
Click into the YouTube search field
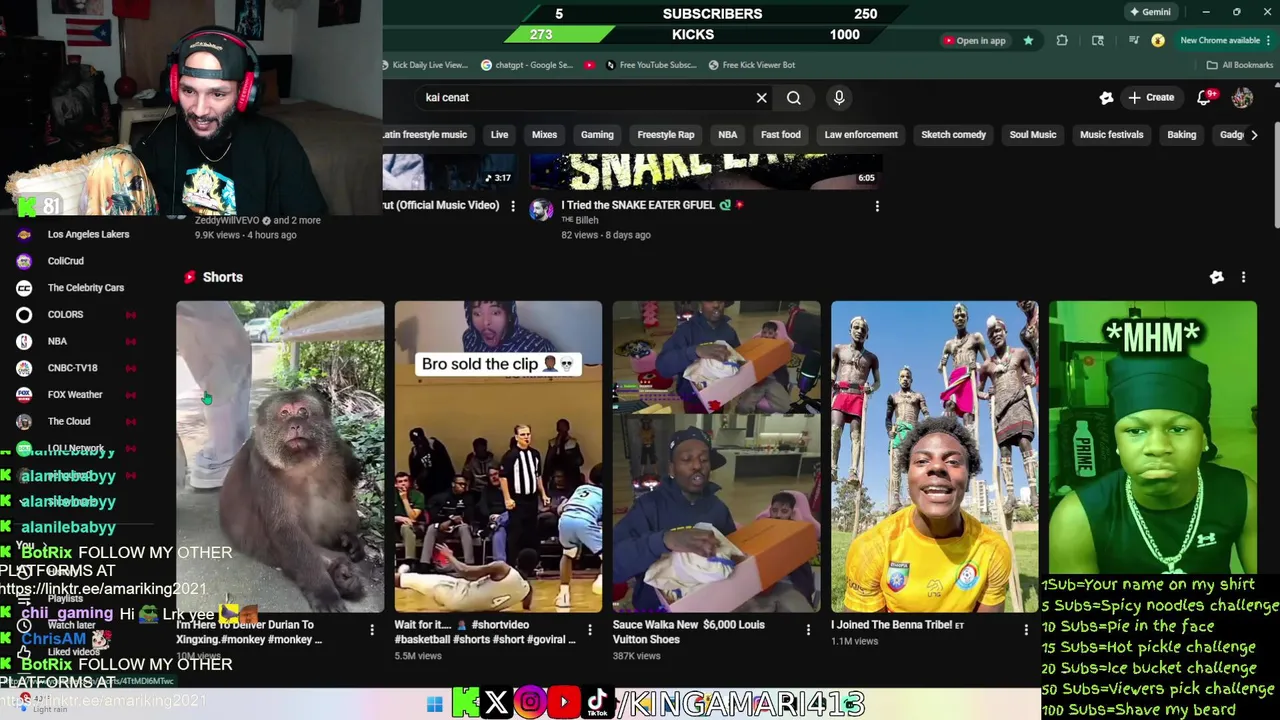tap(585, 98)
